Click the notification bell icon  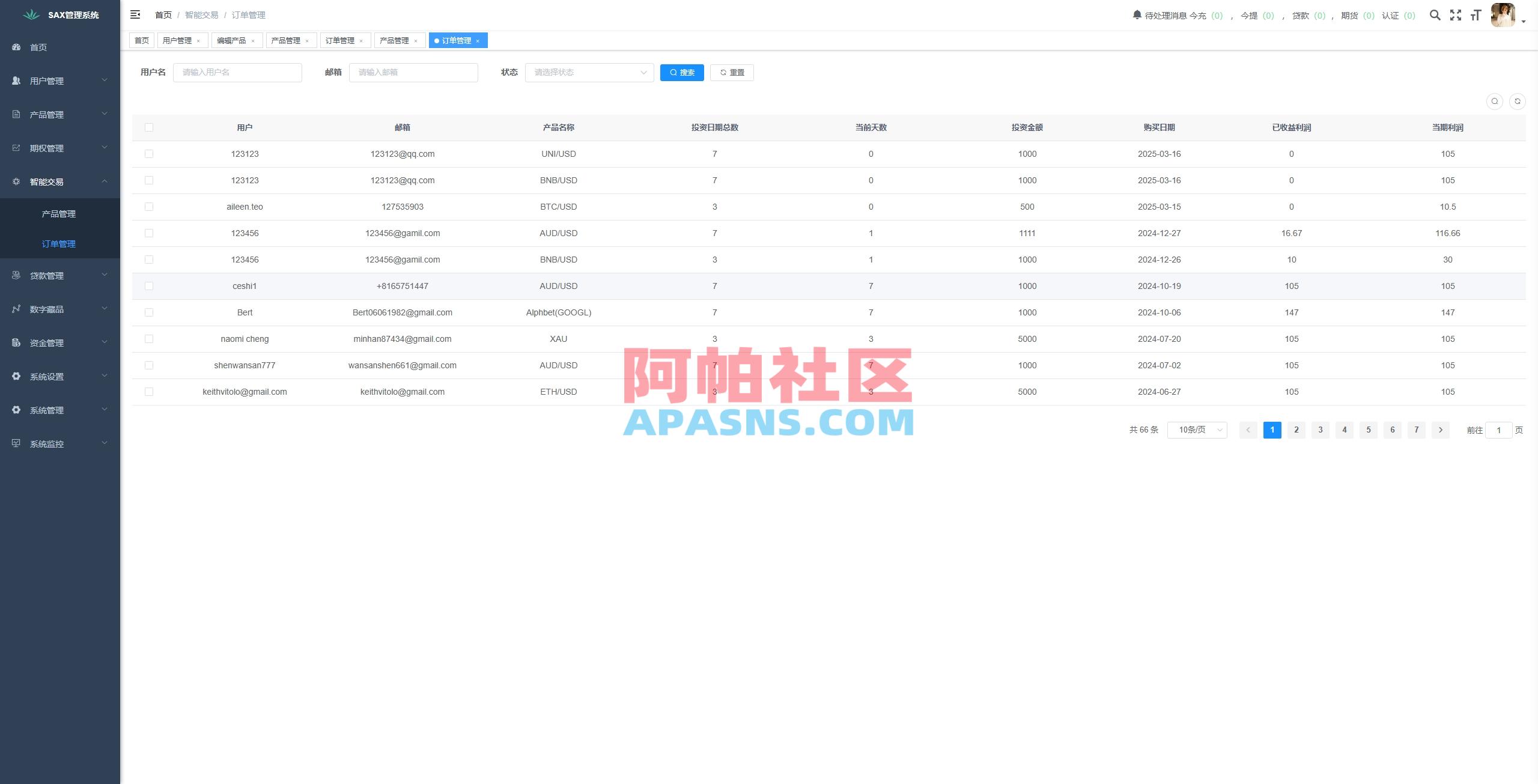(1136, 15)
